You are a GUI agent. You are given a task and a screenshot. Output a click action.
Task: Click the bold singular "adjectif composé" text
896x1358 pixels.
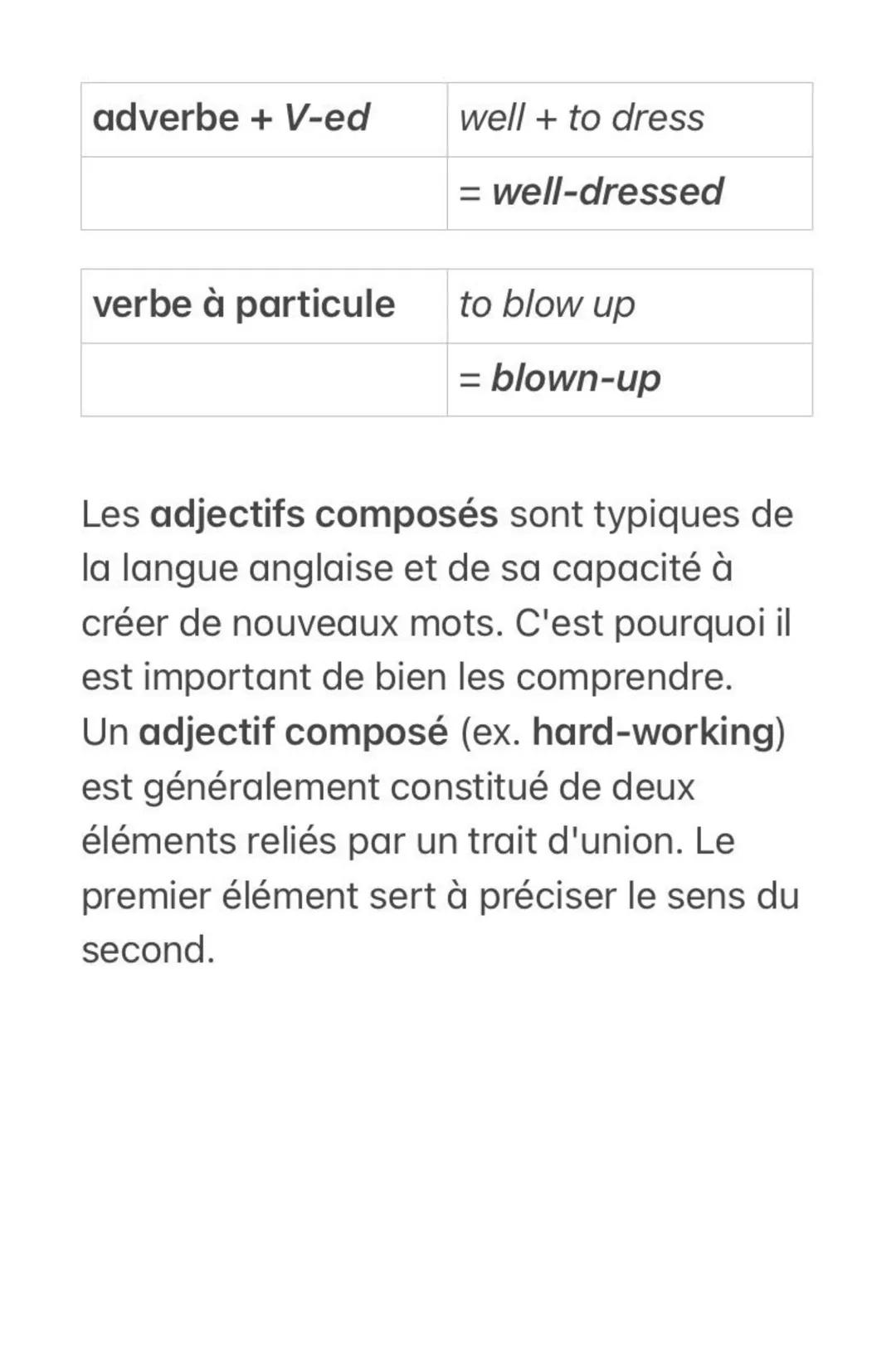(293, 733)
